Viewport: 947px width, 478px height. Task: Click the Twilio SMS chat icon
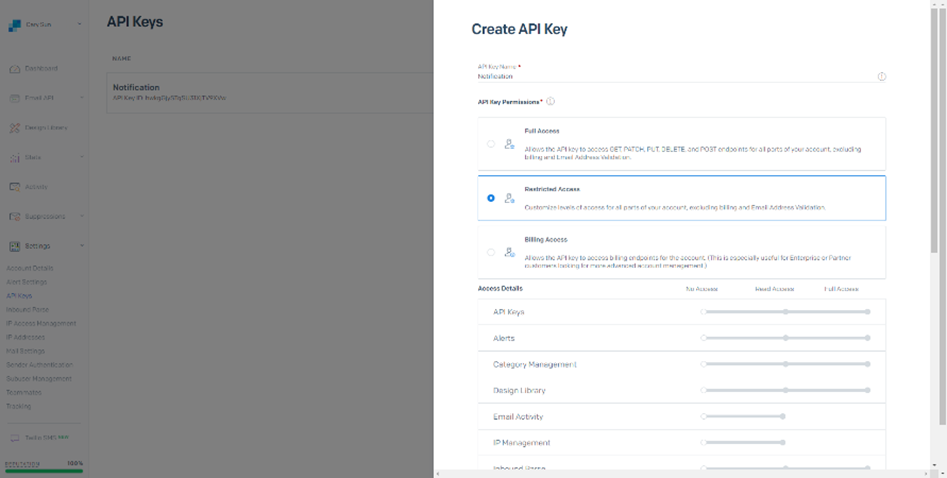[15, 438]
